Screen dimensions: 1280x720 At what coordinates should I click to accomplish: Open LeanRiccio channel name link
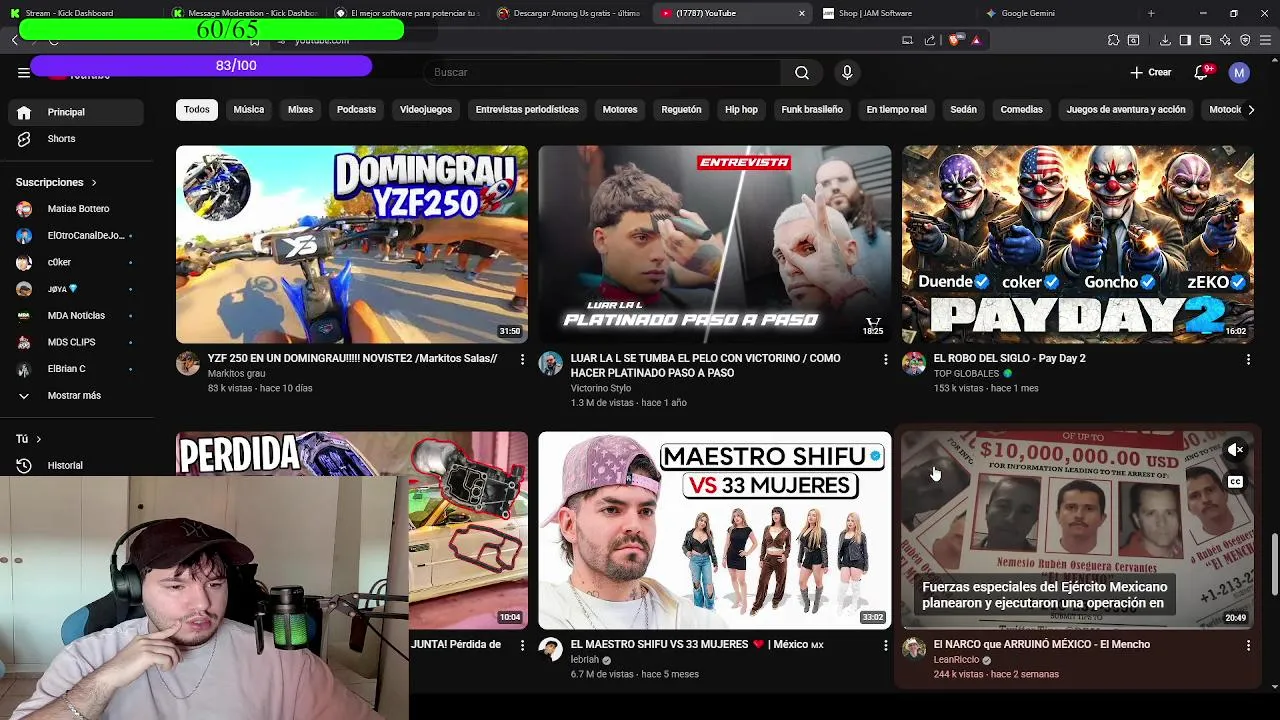pyautogui.click(x=956, y=660)
